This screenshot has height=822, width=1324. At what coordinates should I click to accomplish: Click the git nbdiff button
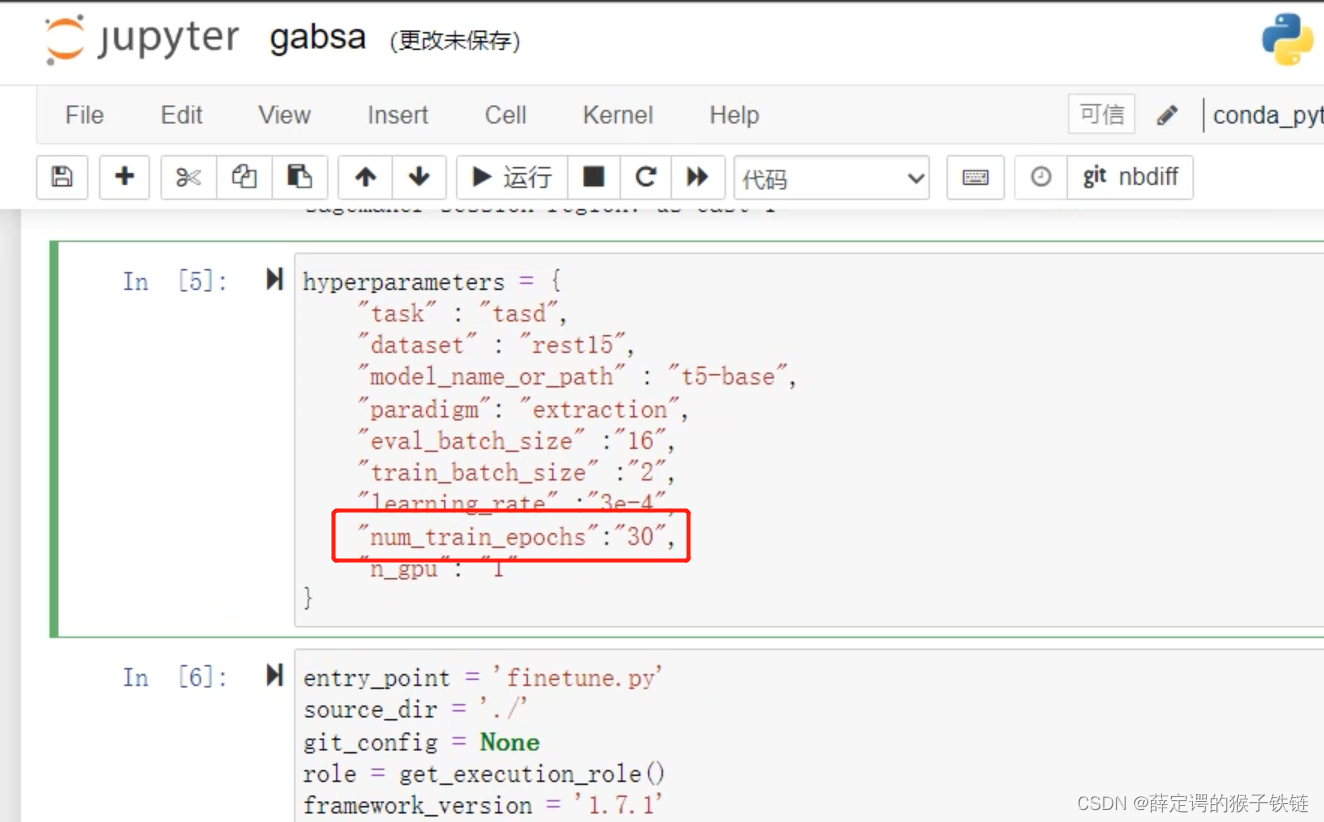1130,177
